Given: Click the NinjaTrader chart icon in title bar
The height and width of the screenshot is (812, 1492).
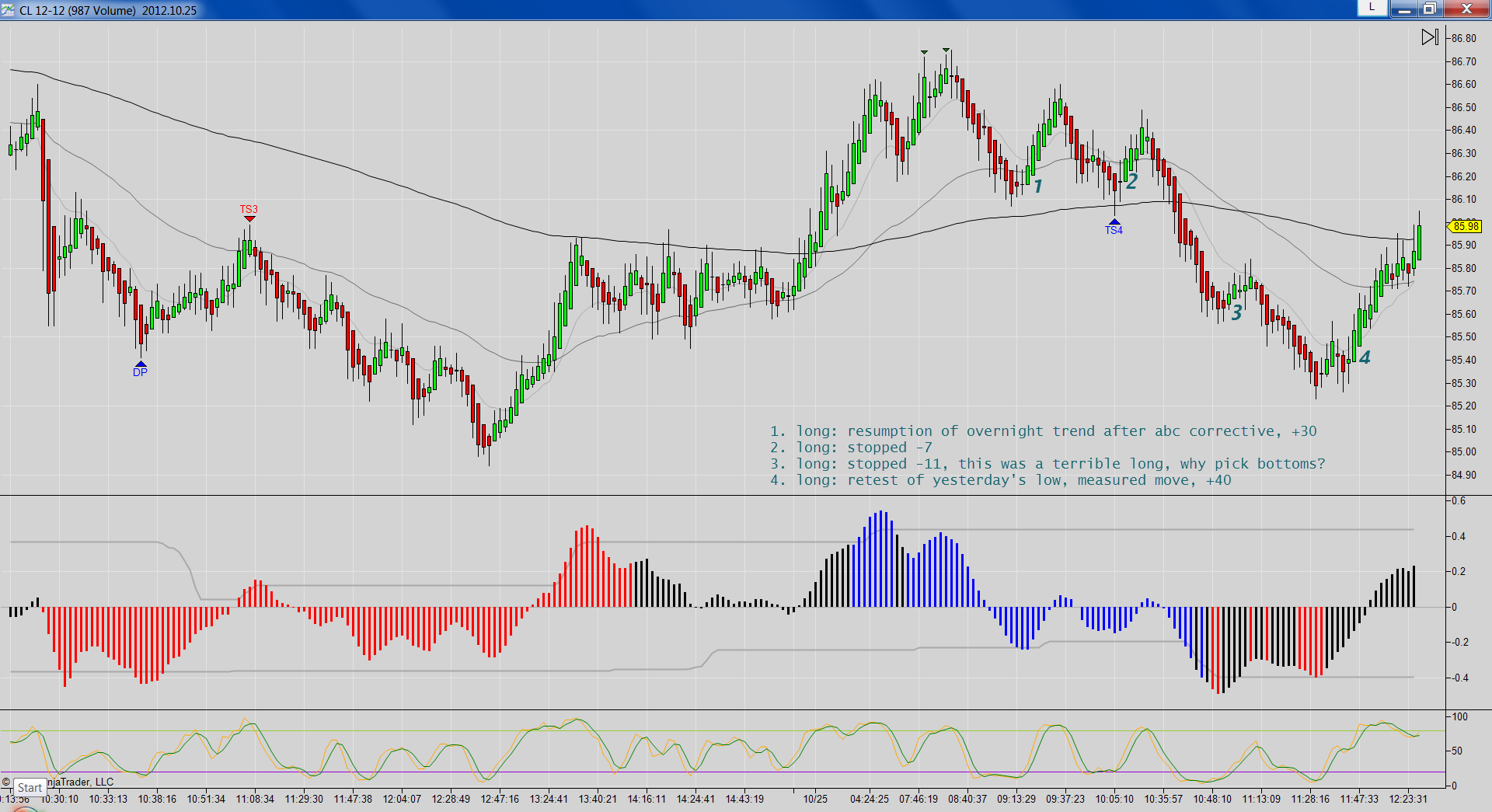Looking at the screenshot, I should pos(8,9).
